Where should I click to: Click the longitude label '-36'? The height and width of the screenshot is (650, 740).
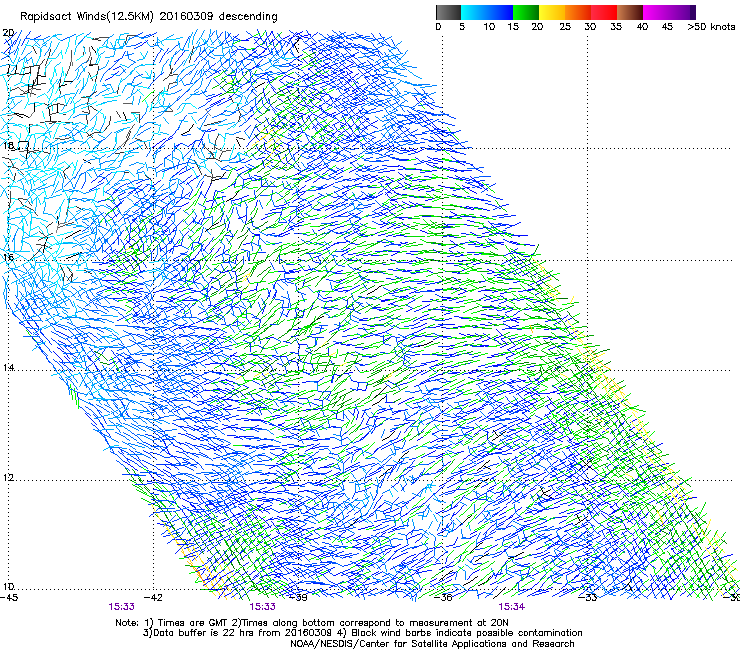(x=443, y=598)
